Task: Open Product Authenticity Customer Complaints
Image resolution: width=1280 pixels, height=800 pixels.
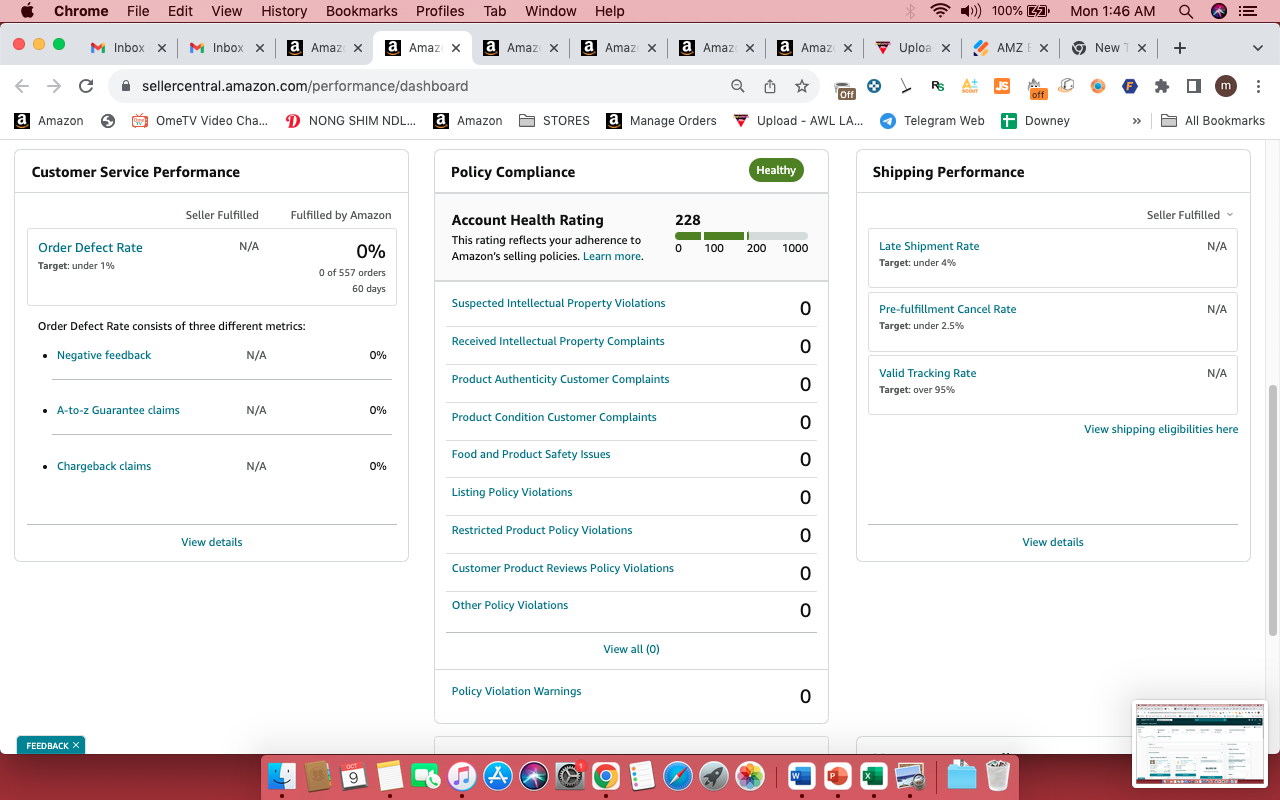Action: pyautogui.click(x=560, y=379)
